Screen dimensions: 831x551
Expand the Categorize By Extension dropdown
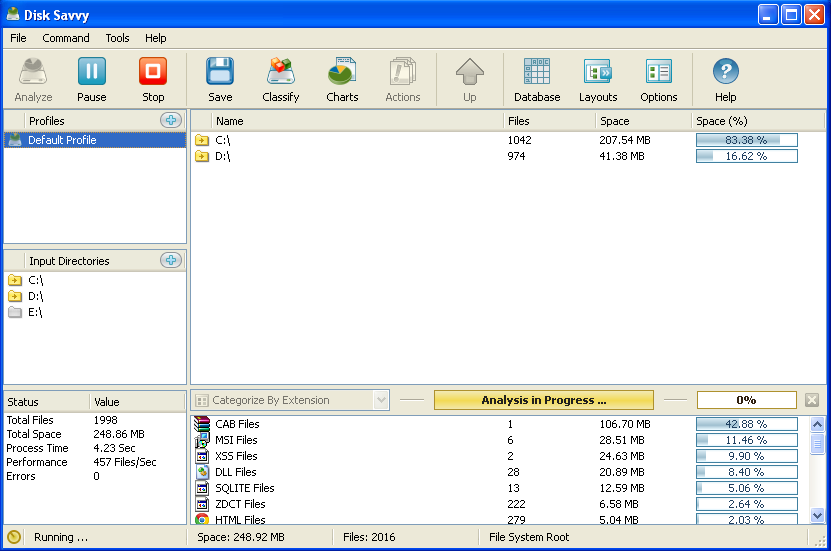(x=380, y=400)
